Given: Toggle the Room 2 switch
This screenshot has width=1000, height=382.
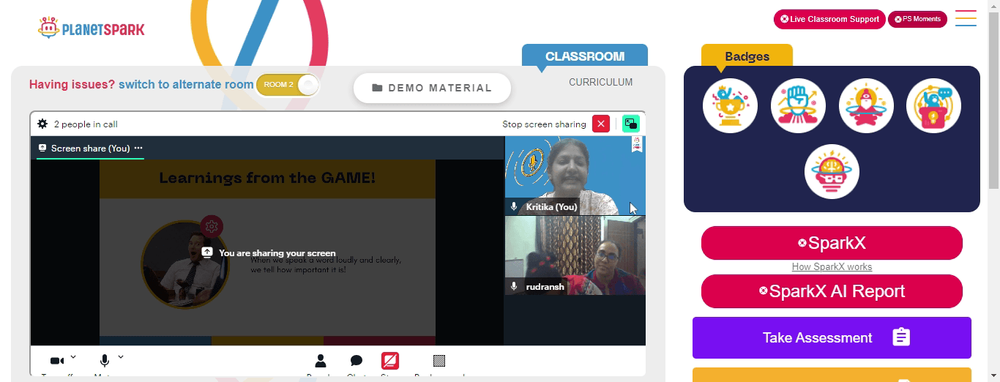Looking at the screenshot, I should tap(287, 85).
